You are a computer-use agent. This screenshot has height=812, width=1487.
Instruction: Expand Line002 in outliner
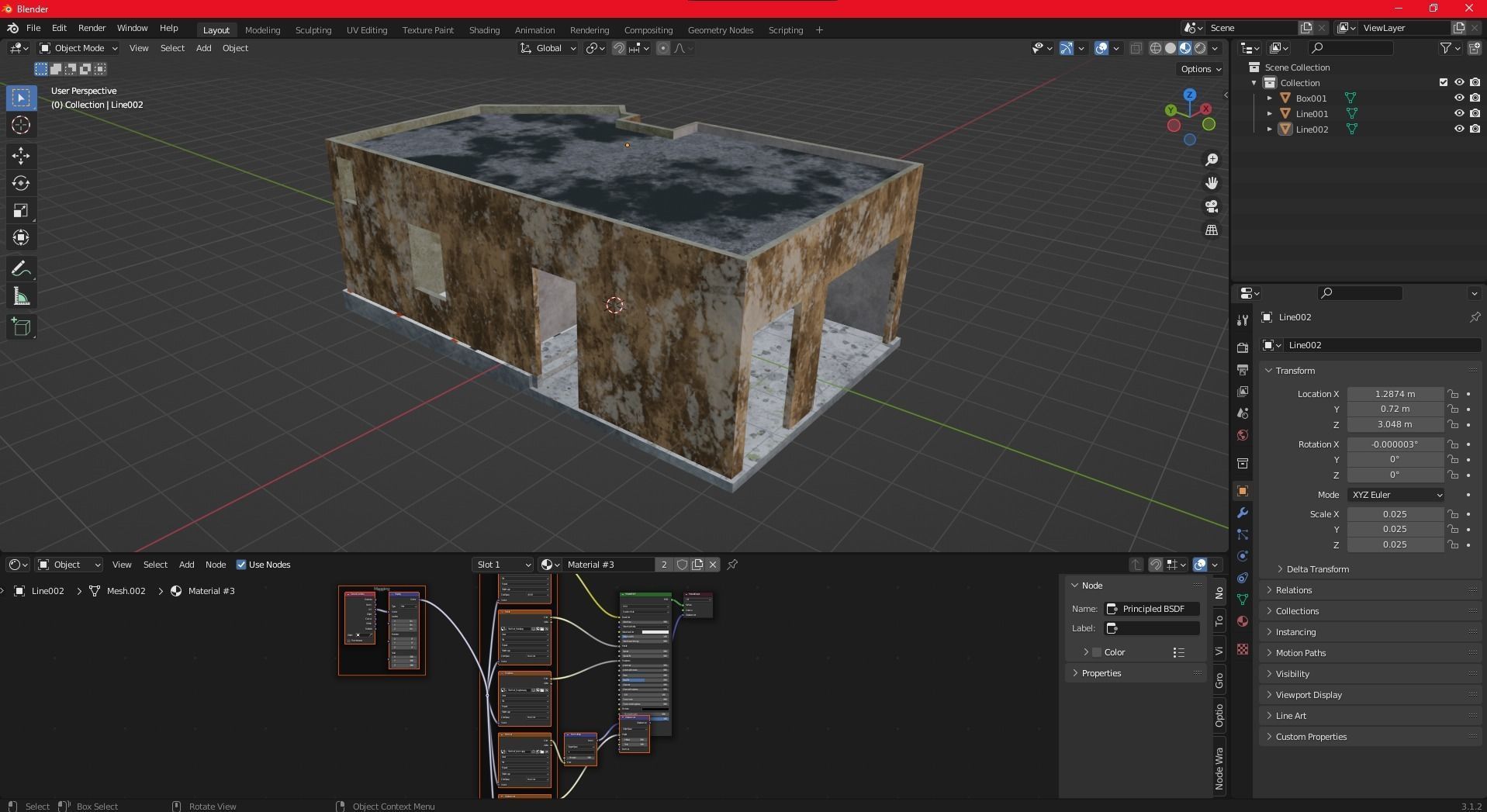pyautogui.click(x=1269, y=130)
